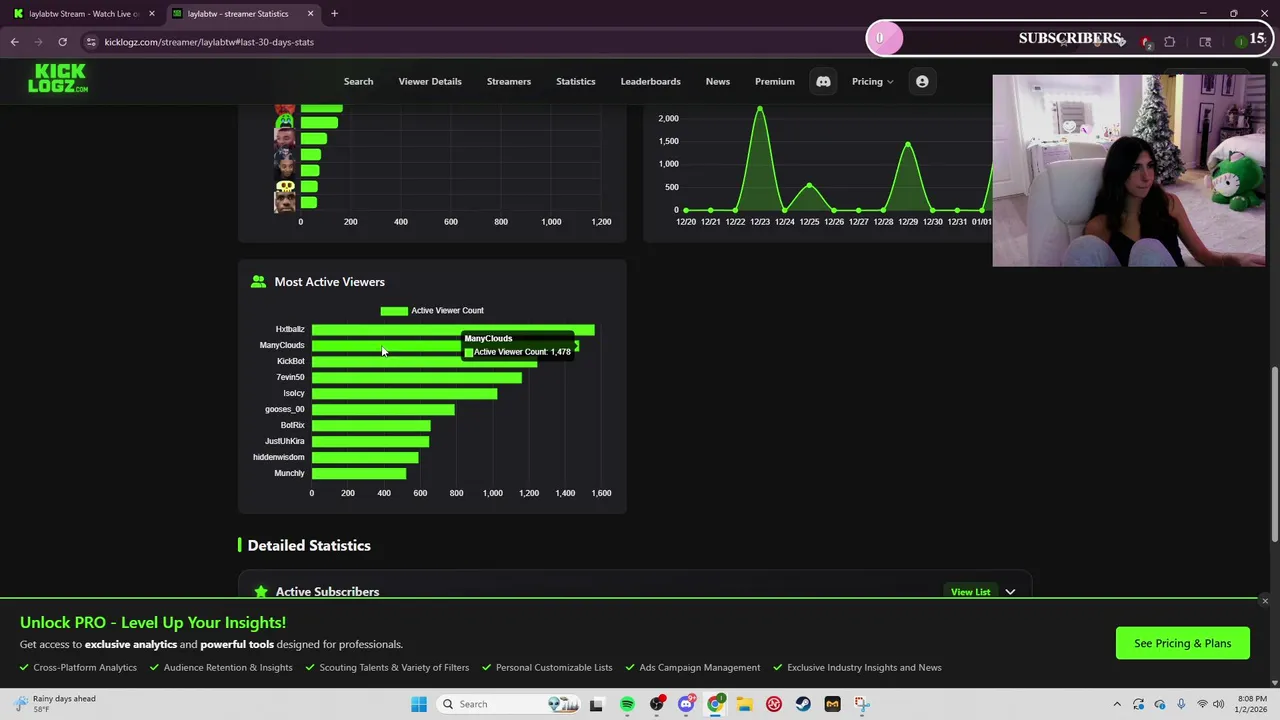Image resolution: width=1280 pixels, height=720 pixels.
Task: Click the Active Subscribers star icon
Action: tap(261, 592)
